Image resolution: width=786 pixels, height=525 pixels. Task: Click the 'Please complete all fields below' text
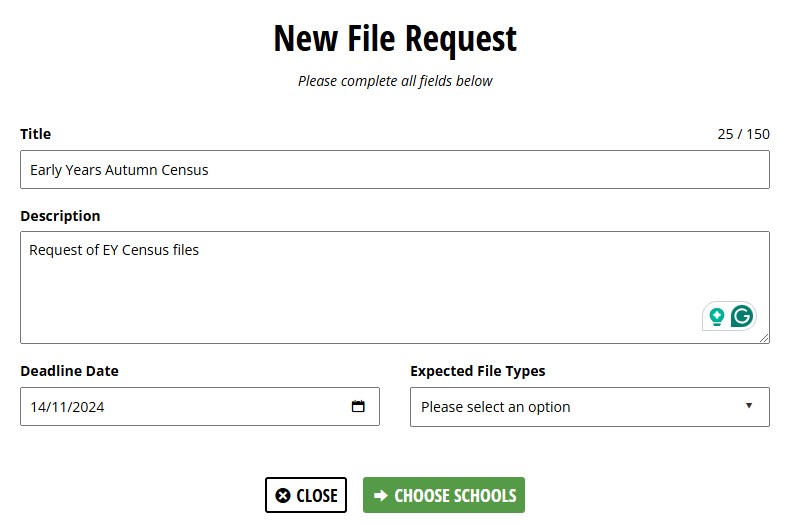pyautogui.click(x=395, y=81)
